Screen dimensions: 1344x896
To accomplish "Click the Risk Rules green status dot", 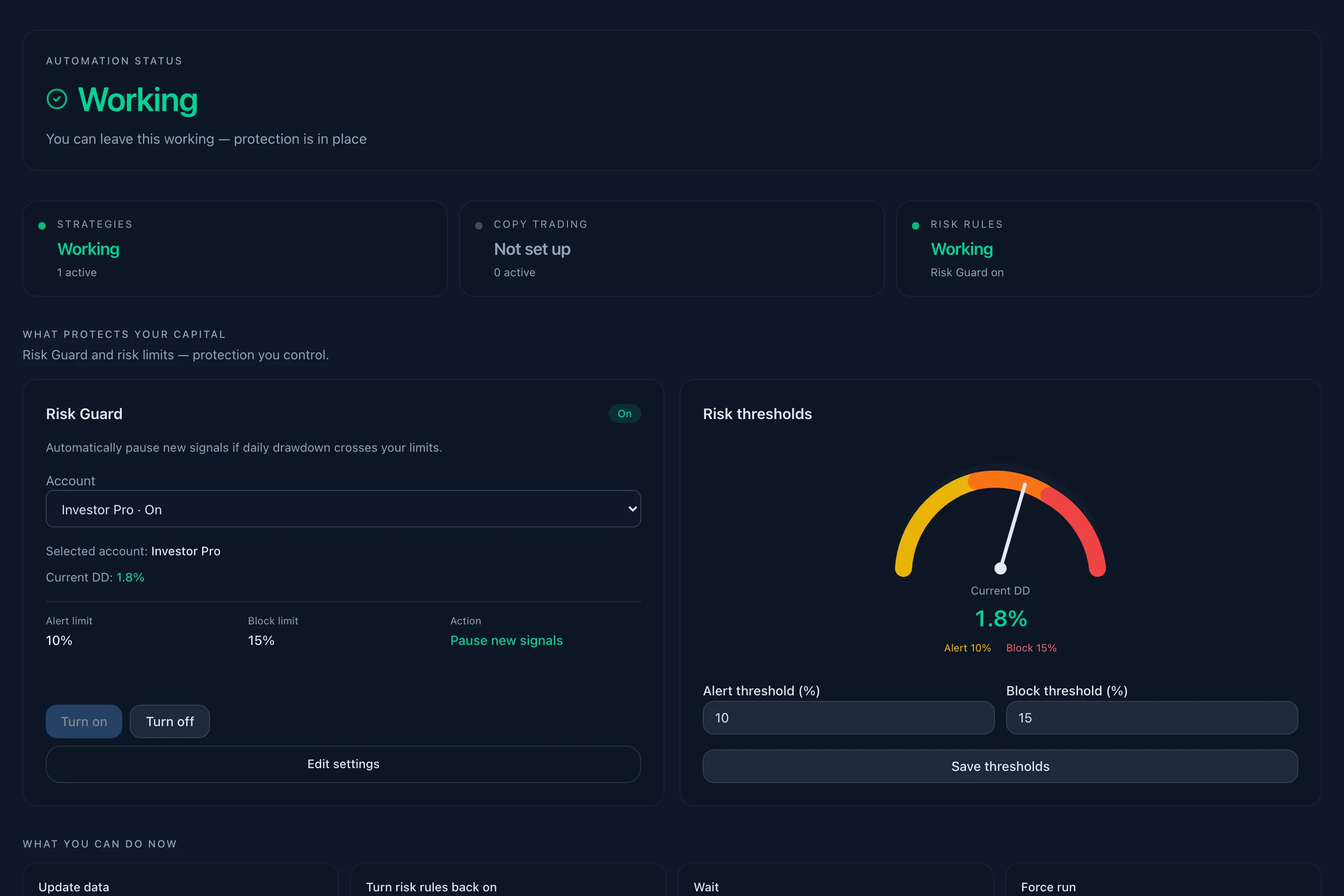I will pyautogui.click(x=916, y=226).
